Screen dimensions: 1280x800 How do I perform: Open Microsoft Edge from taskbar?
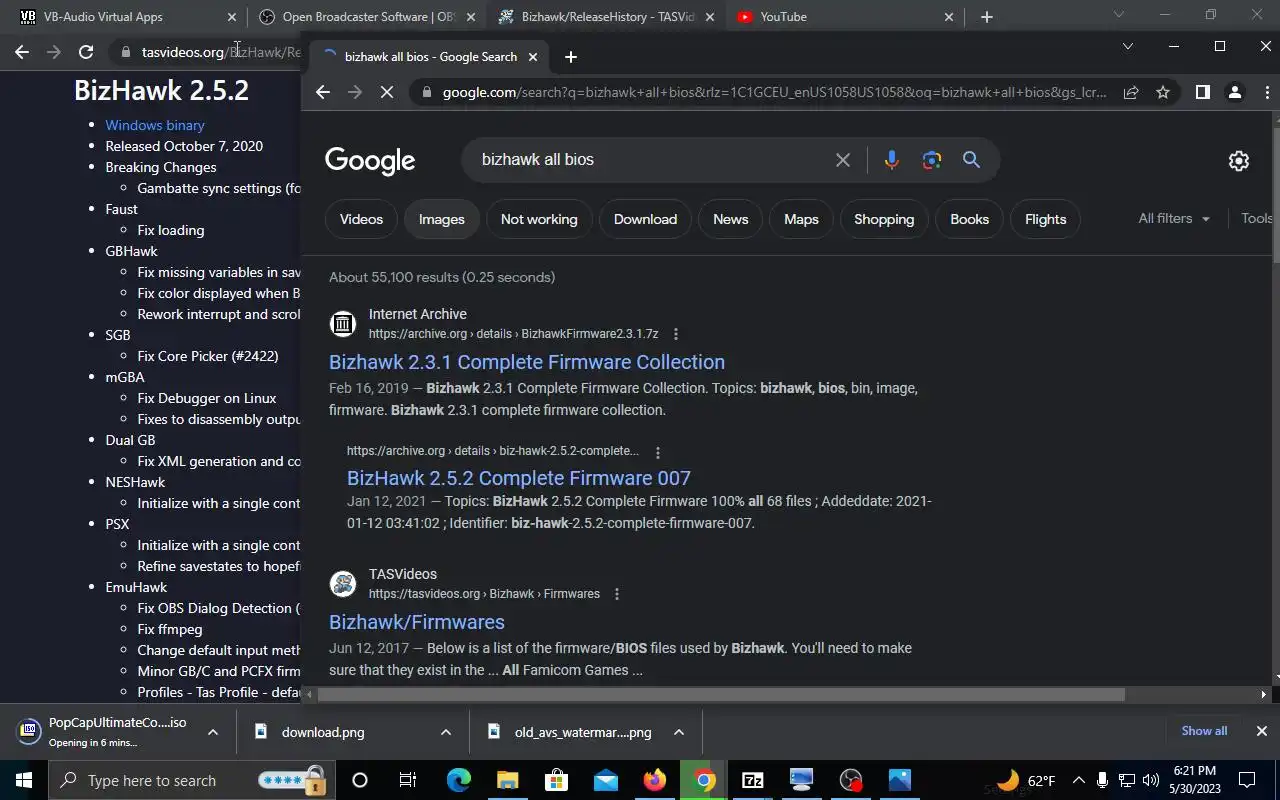tap(459, 780)
